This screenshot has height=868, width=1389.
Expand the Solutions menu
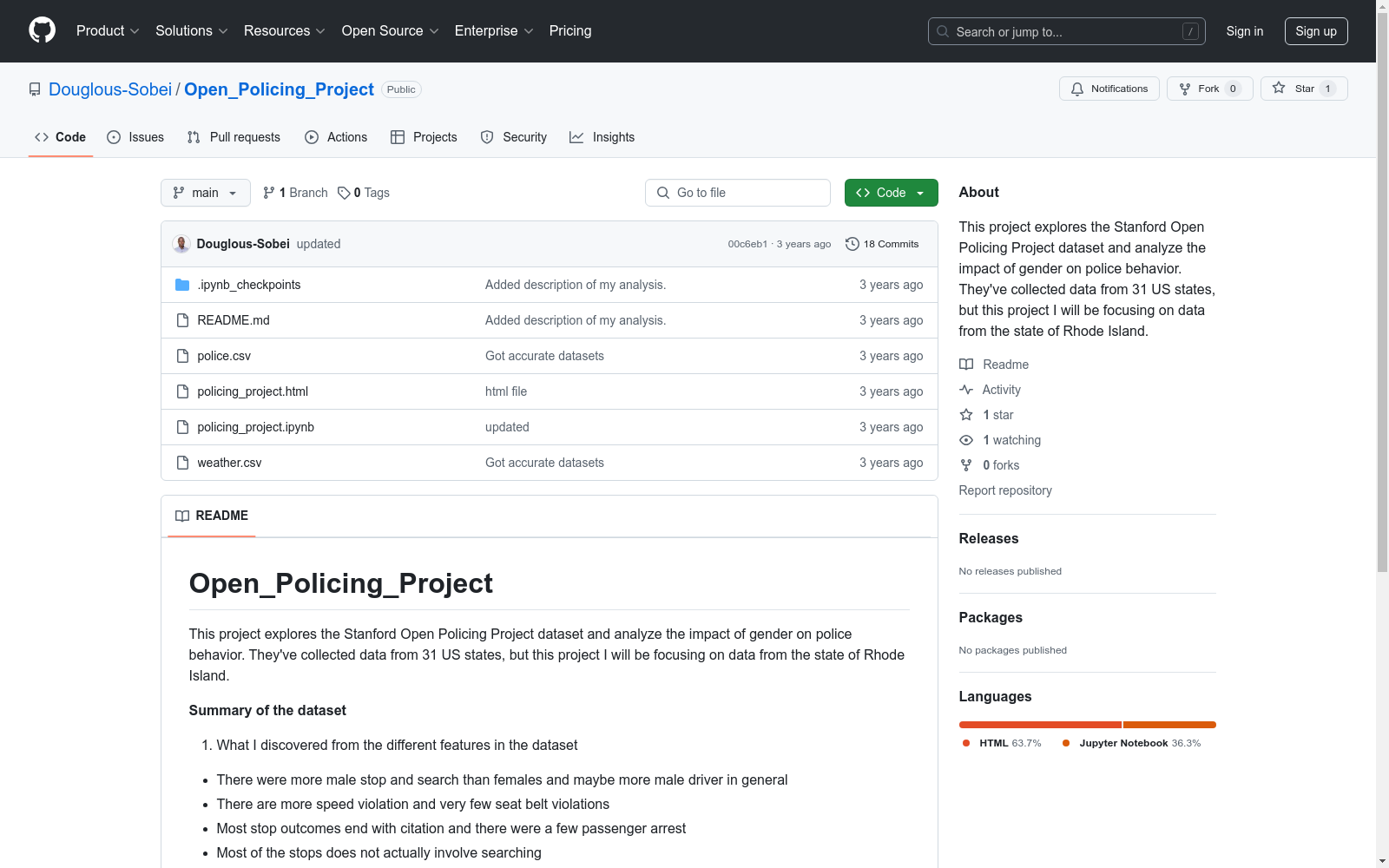click(x=192, y=30)
